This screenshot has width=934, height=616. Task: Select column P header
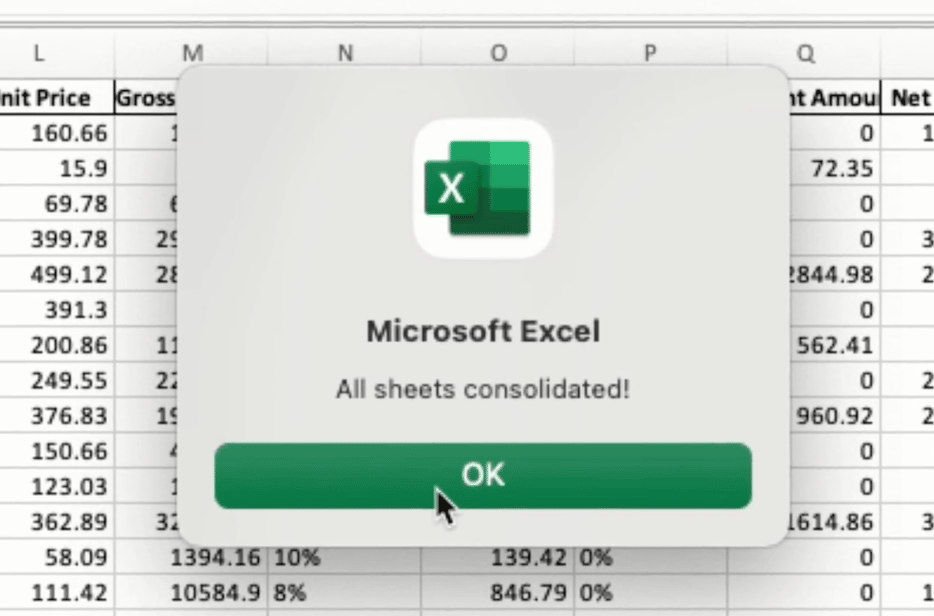coord(650,53)
